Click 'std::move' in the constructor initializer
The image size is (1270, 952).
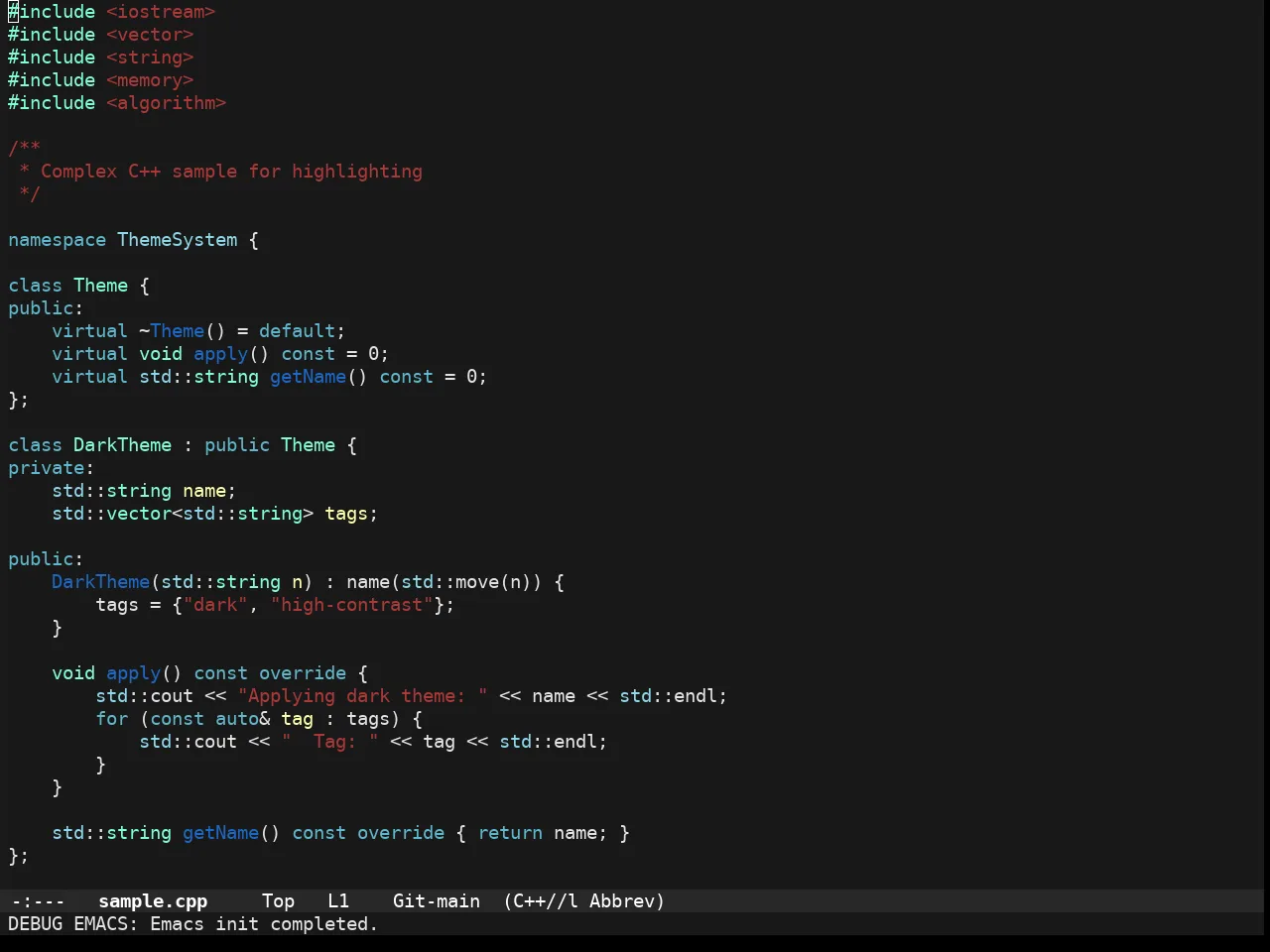click(449, 582)
